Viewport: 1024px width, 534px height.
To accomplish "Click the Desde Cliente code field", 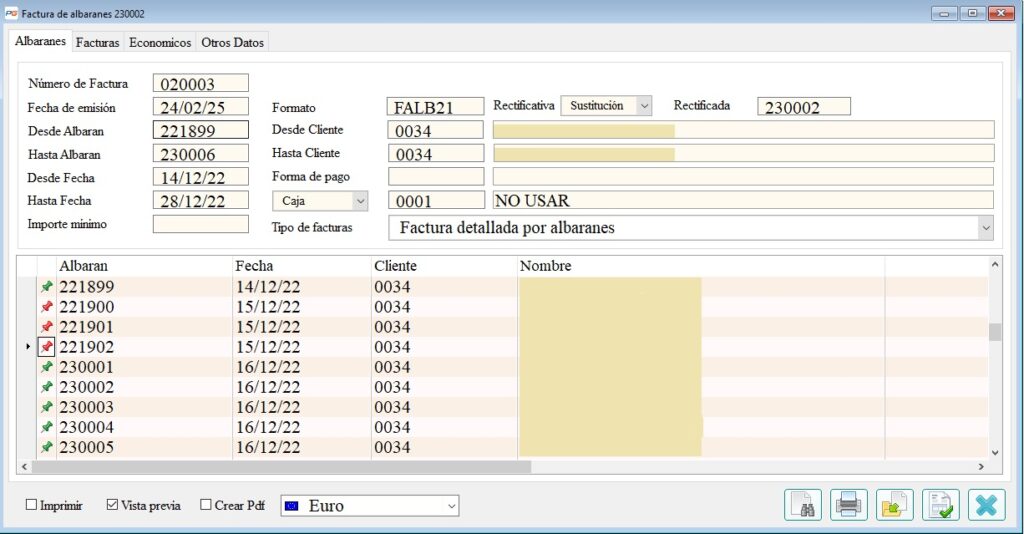I will pos(436,131).
